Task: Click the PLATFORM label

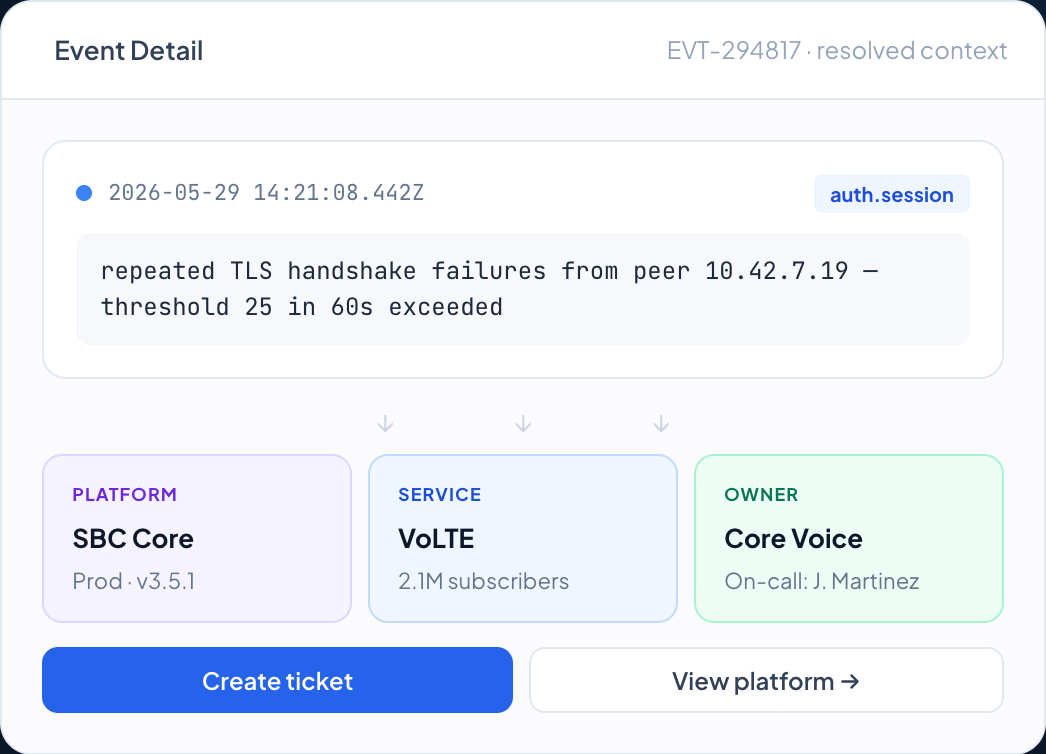Action: click(x=125, y=494)
